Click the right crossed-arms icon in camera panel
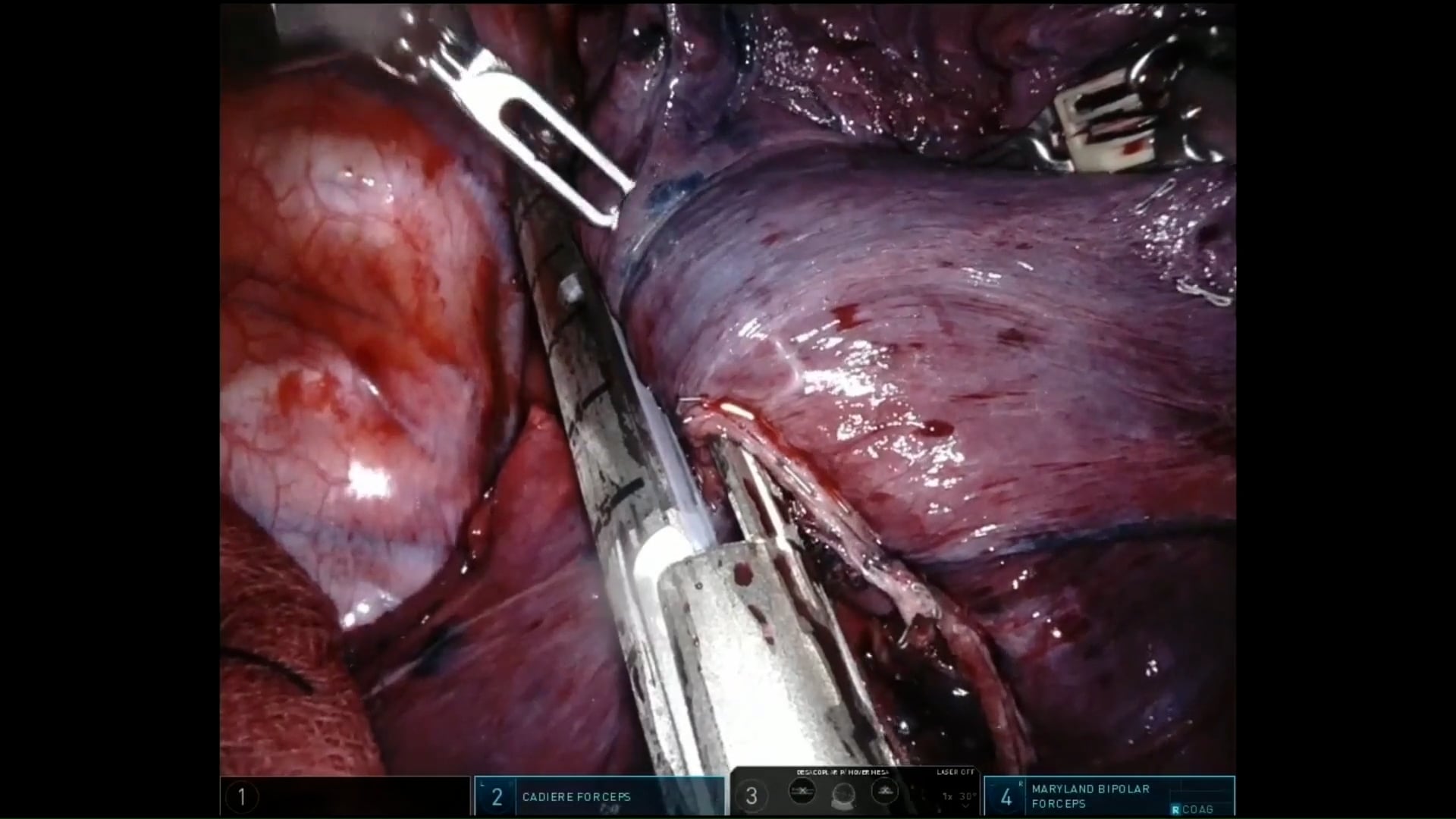The image size is (1456, 819). (885, 791)
